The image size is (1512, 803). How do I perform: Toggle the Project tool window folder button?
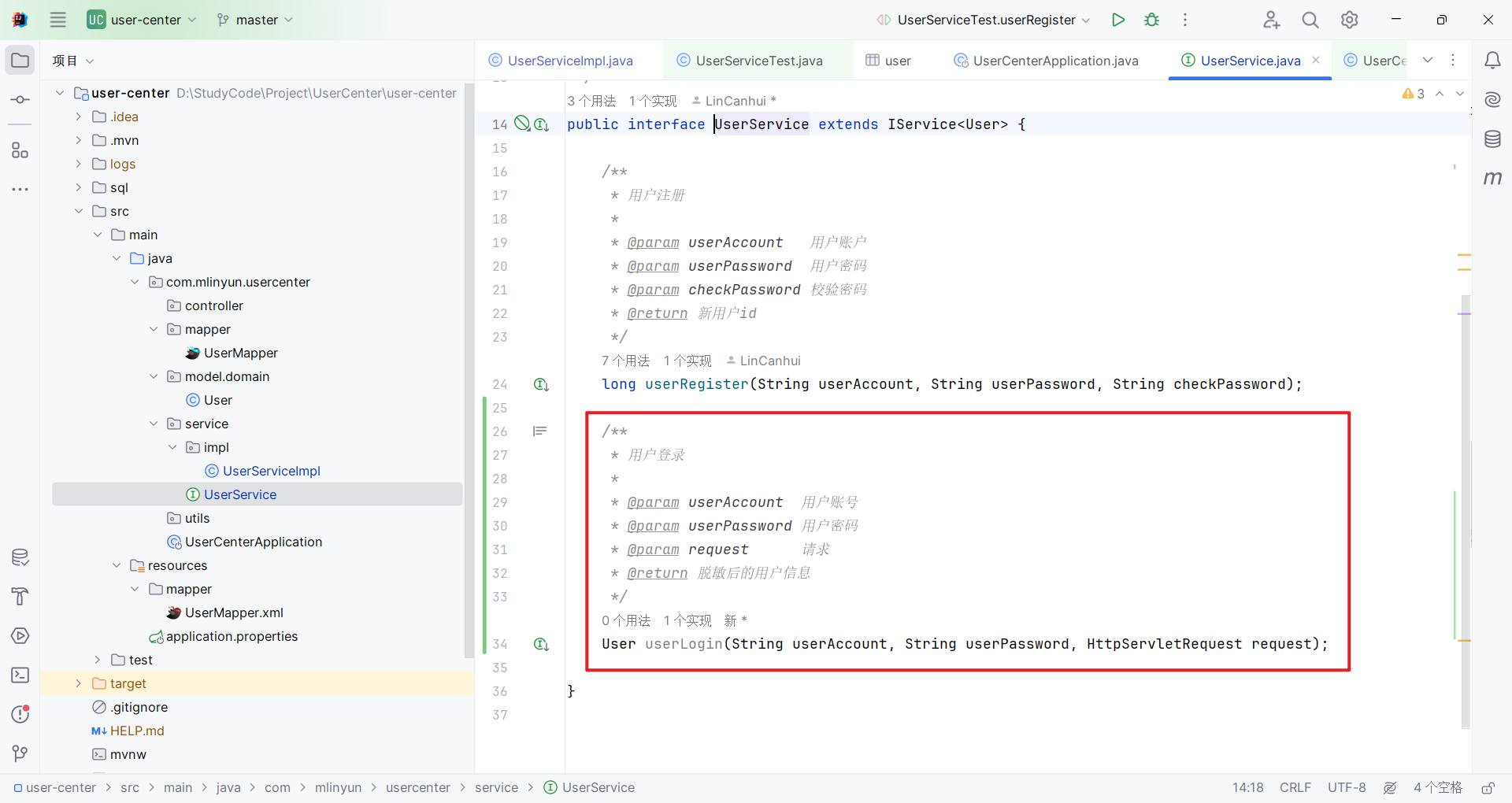[x=20, y=61]
